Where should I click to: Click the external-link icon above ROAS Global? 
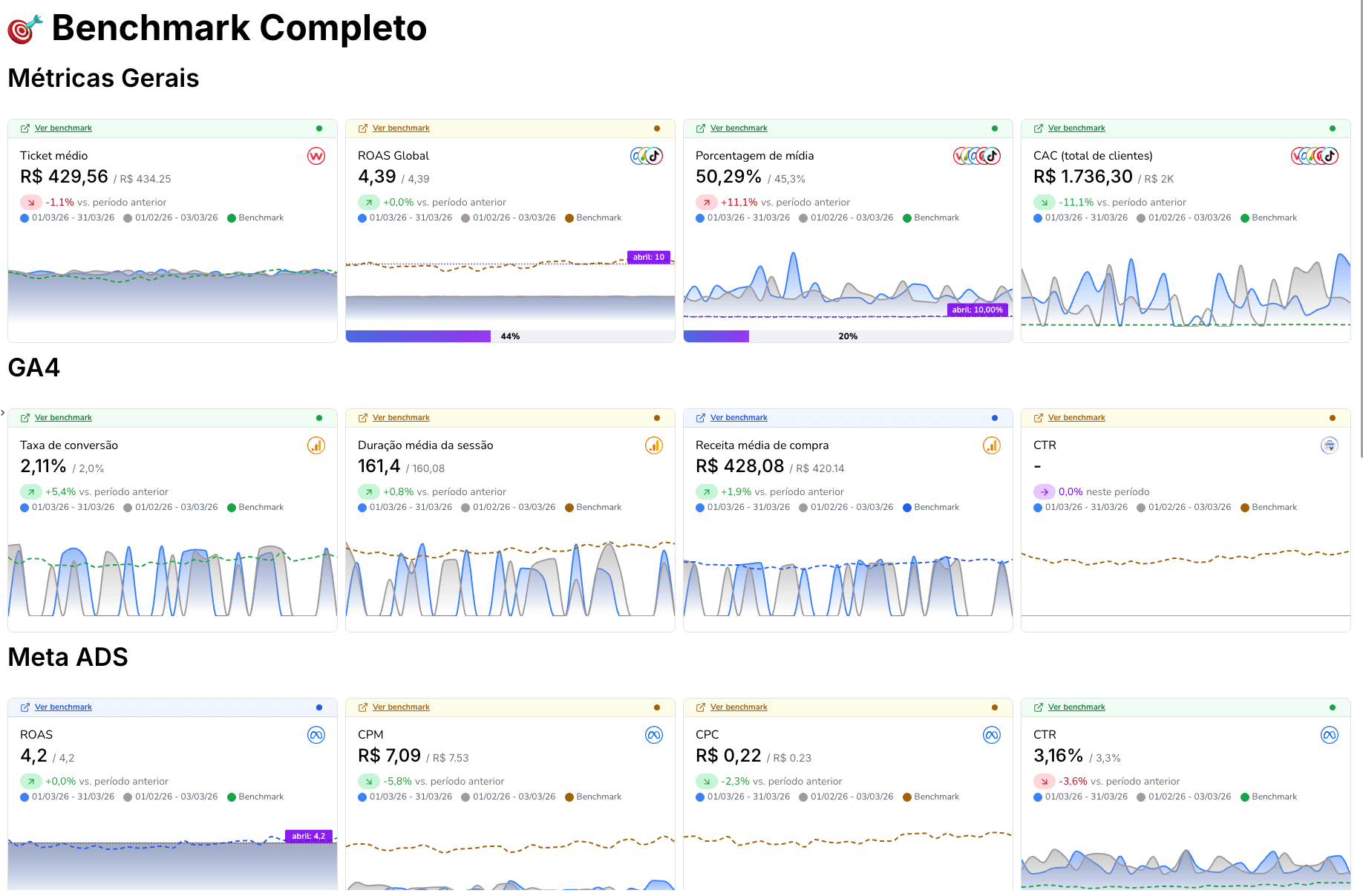coord(363,128)
